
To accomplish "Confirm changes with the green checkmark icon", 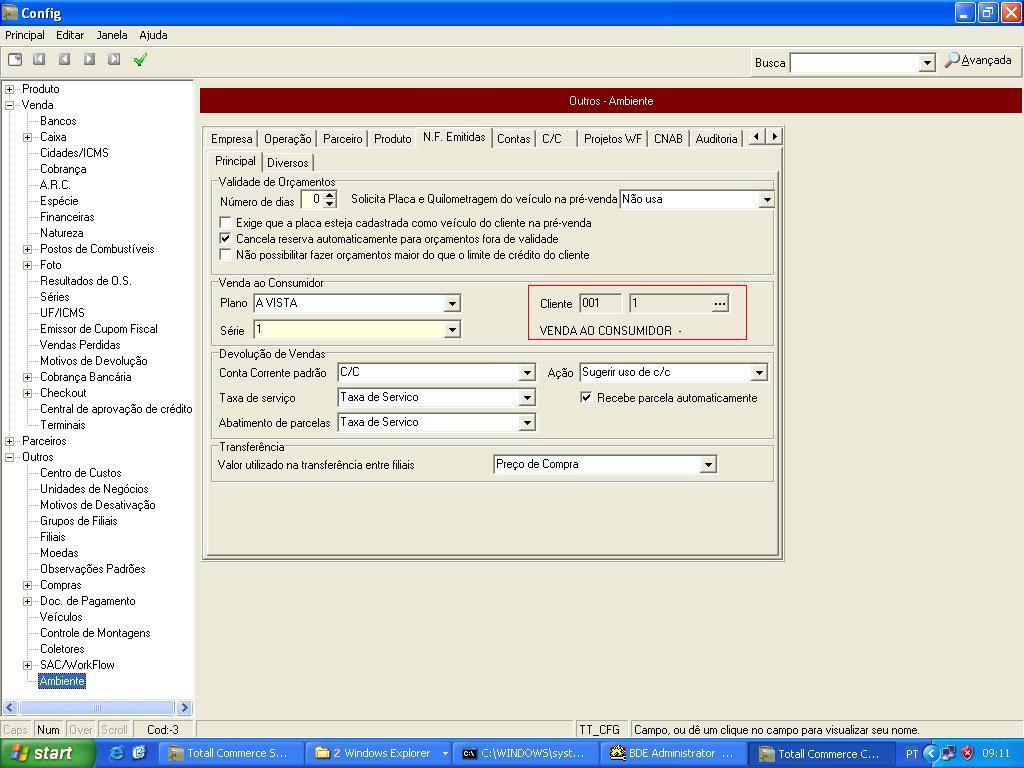I will (x=141, y=60).
